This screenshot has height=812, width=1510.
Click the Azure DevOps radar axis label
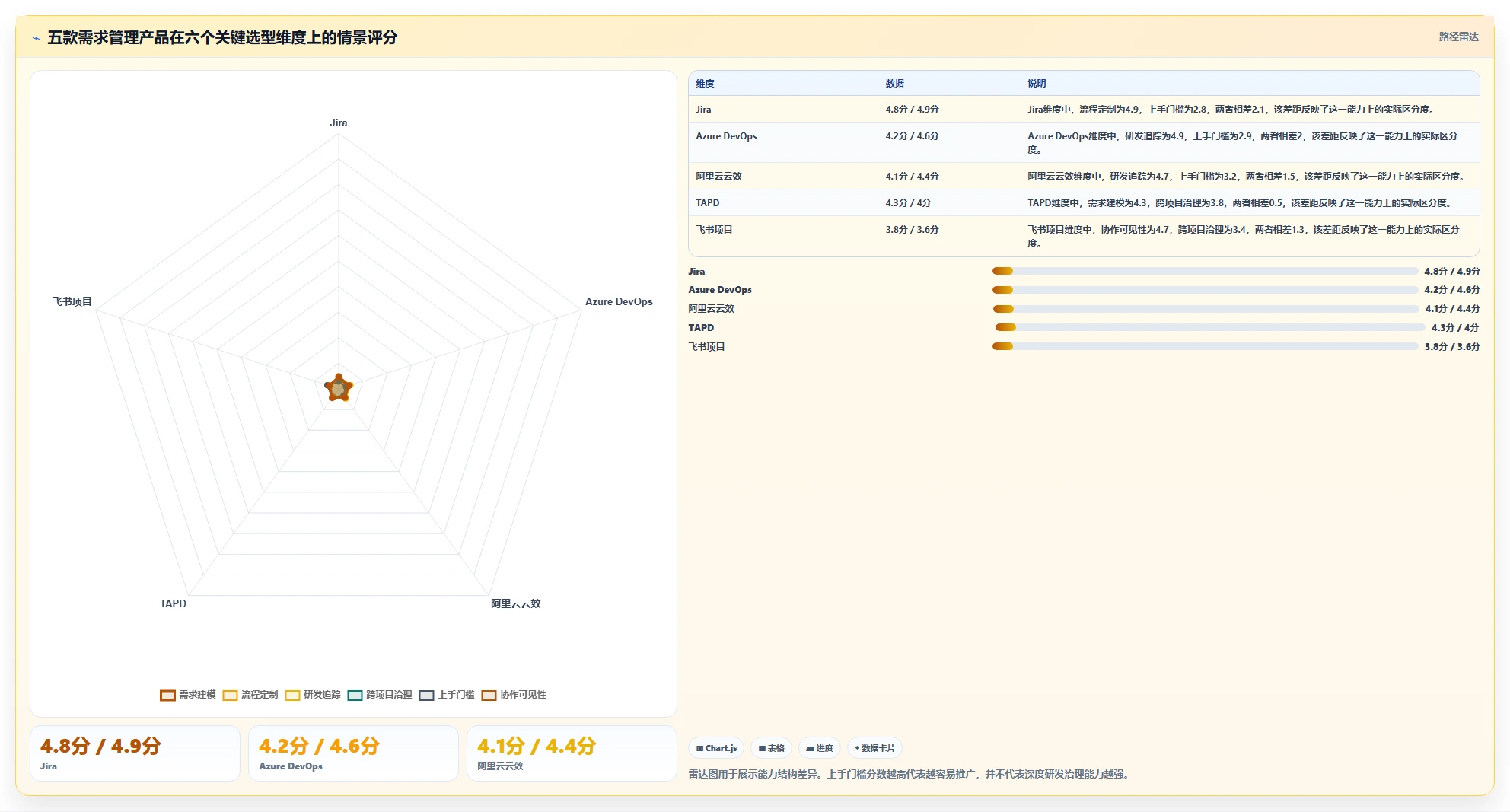[x=619, y=301]
